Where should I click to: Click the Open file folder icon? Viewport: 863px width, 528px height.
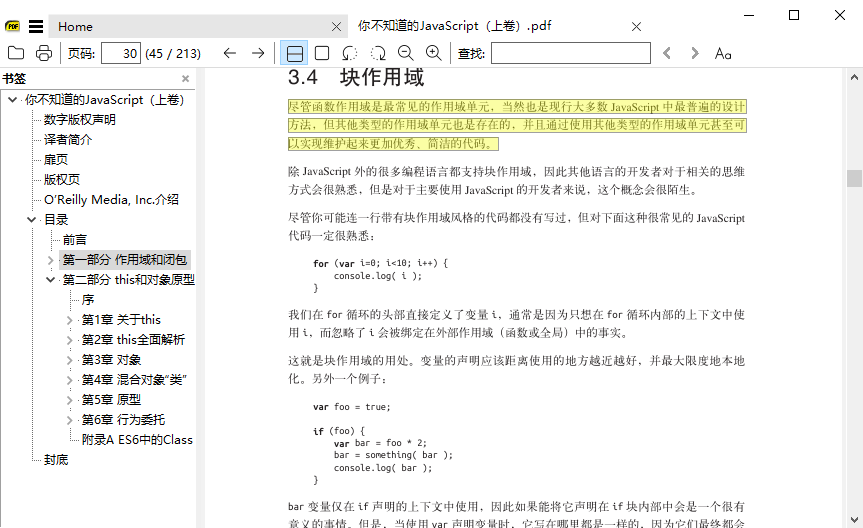16,53
